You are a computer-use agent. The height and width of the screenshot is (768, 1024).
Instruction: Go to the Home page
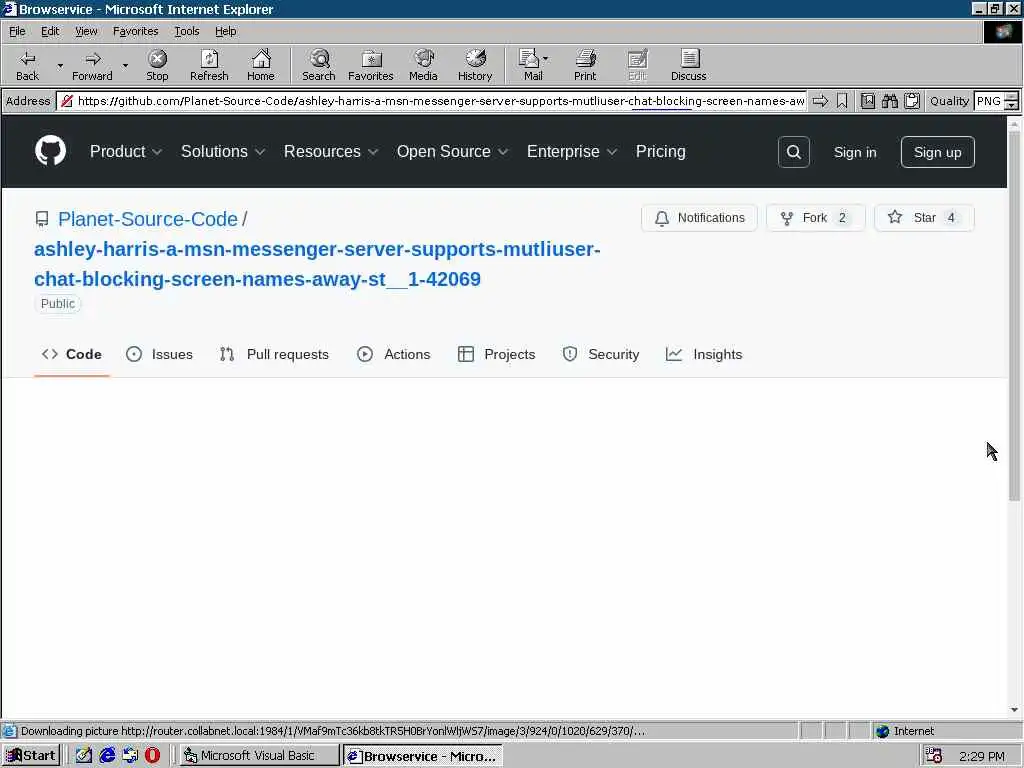[261, 65]
